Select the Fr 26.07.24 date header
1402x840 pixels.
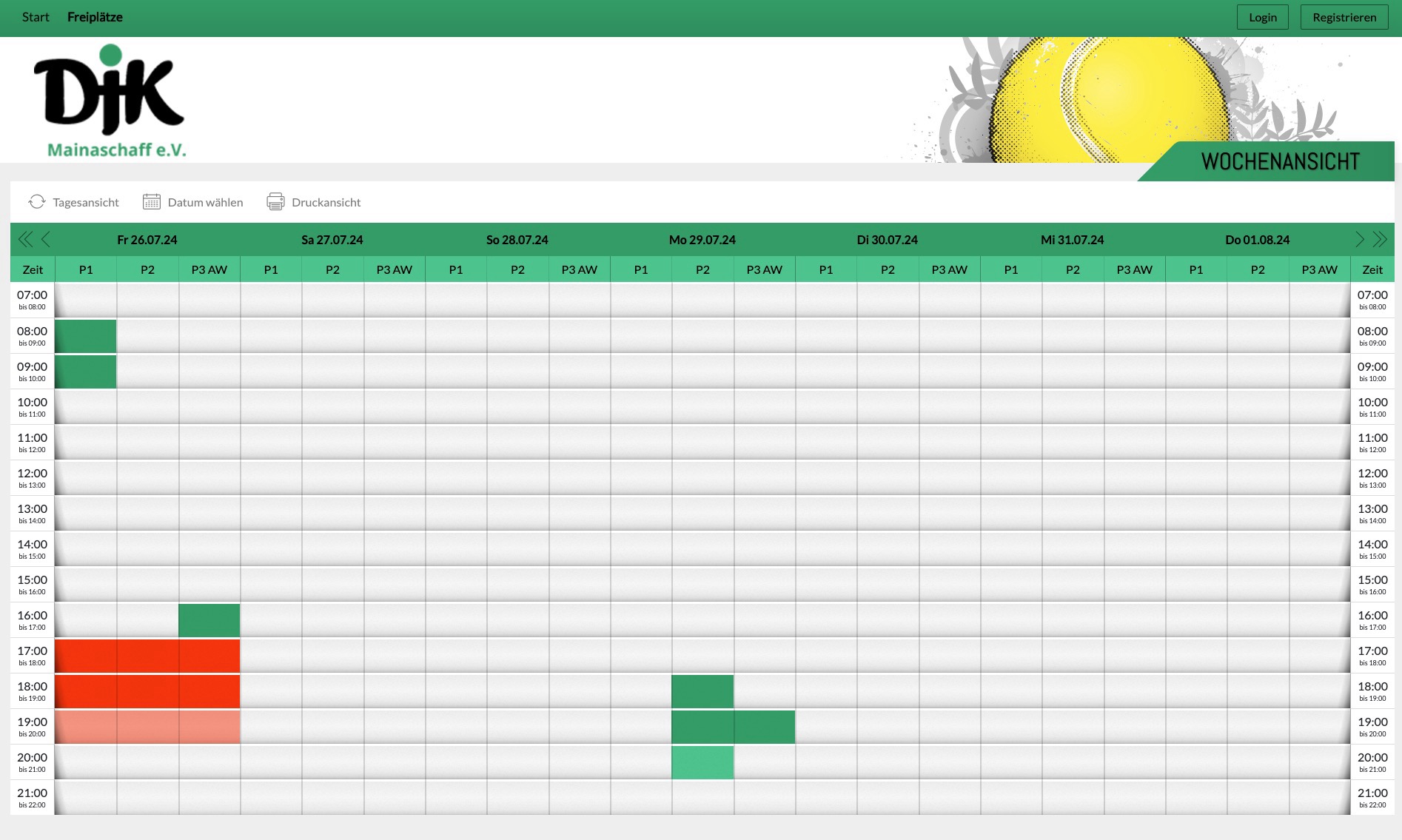[147, 240]
